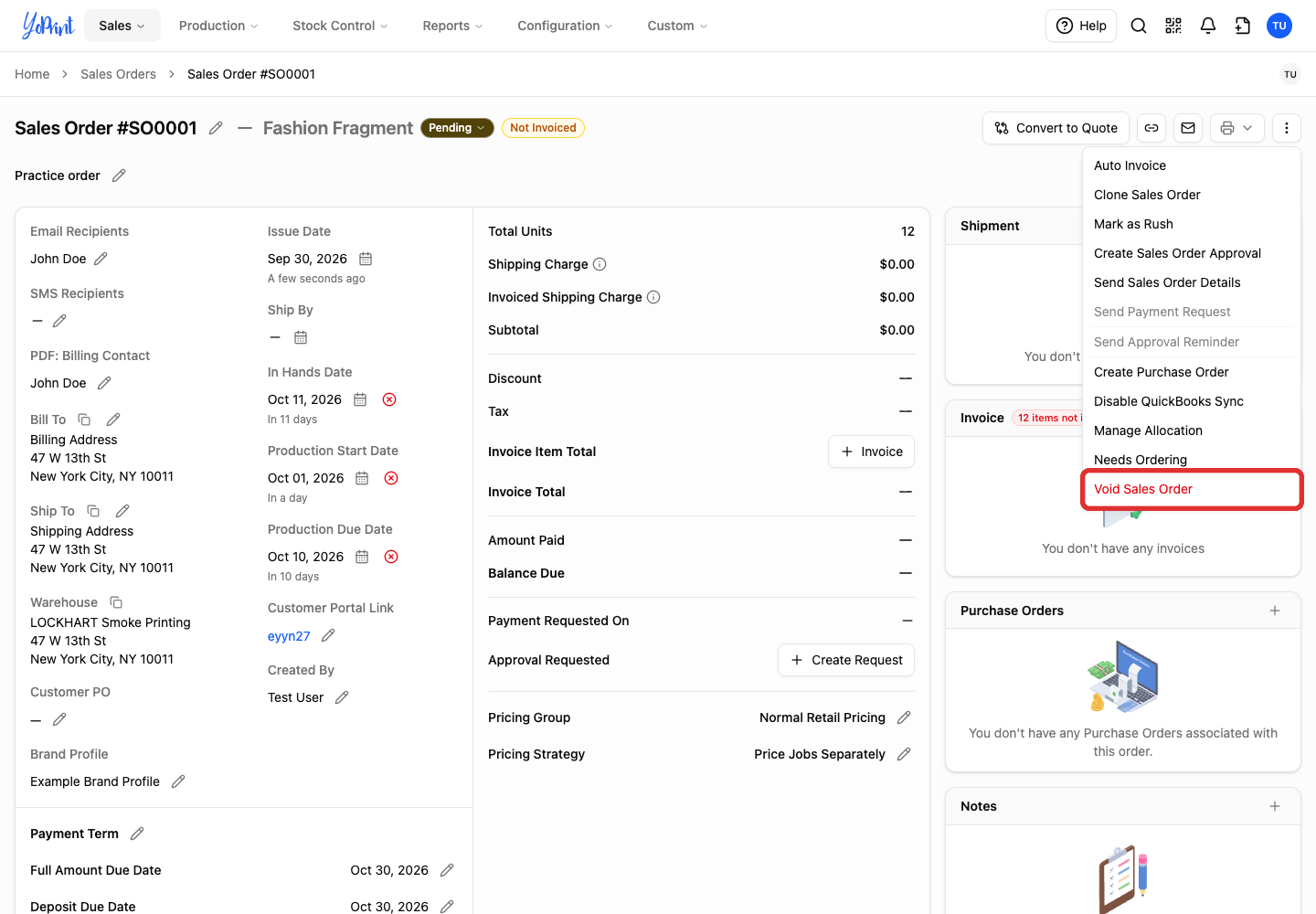Viewport: 1316px width, 914px height.
Task: Change the Pending status dropdown
Action: pyautogui.click(x=457, y=128)
